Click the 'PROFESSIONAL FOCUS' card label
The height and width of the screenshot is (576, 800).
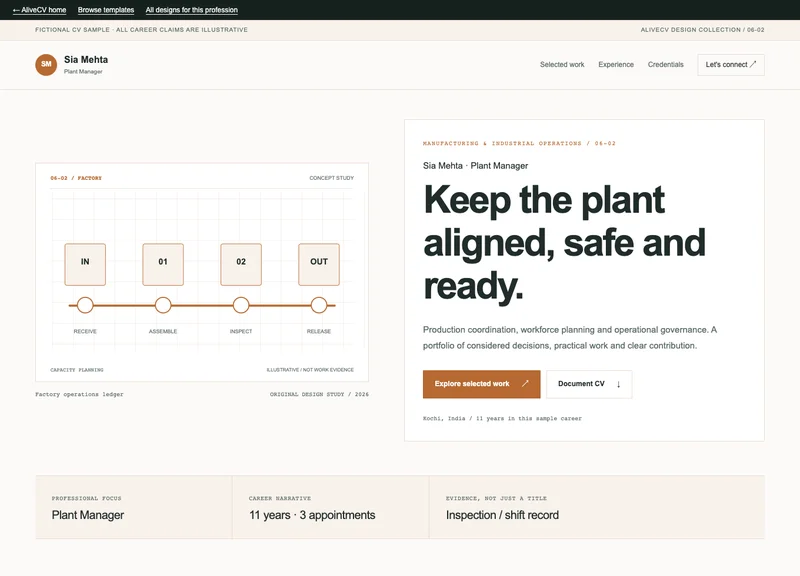pyautogui.click(x=86, y=498)
